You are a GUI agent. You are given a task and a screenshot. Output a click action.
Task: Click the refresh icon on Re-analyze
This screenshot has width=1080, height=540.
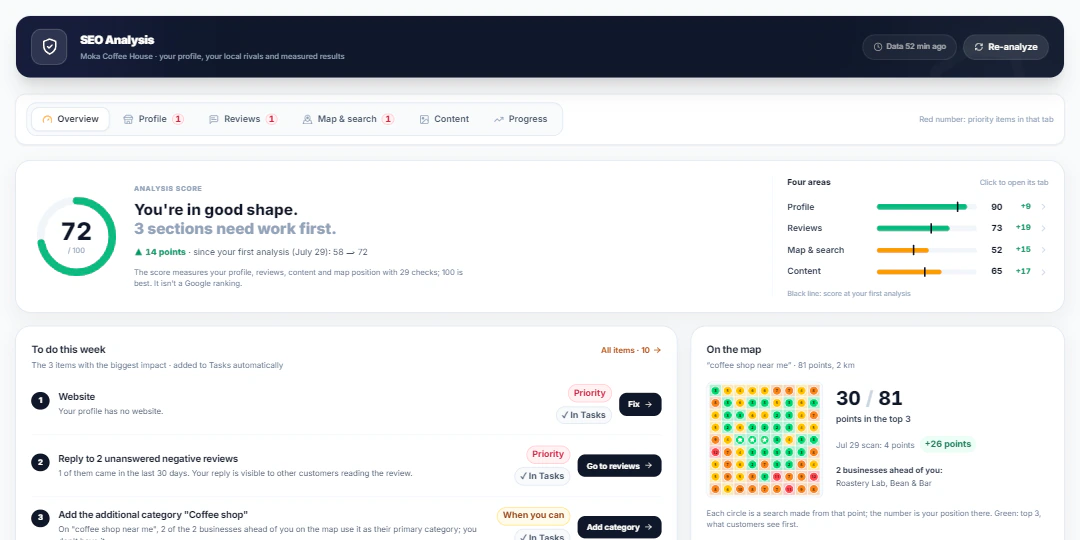pyautogui.click(x=979, y=47)
